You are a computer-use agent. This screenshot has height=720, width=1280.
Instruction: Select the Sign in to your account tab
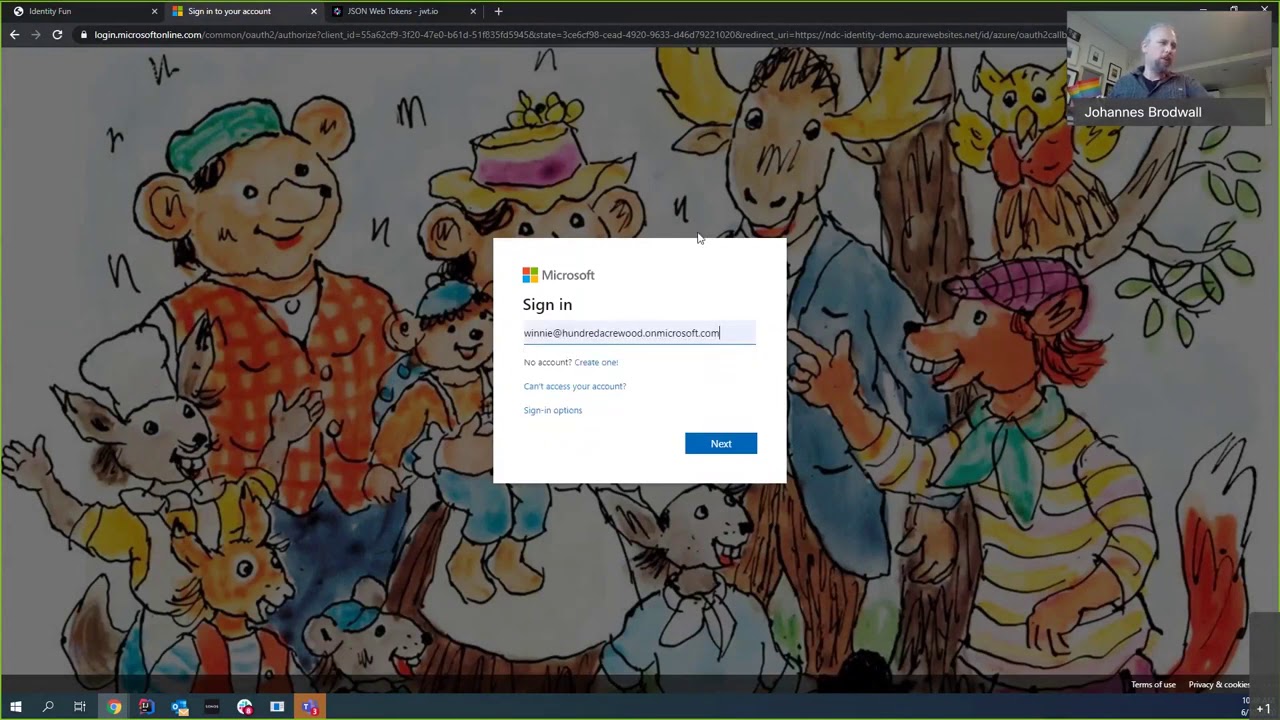[242, 11]
